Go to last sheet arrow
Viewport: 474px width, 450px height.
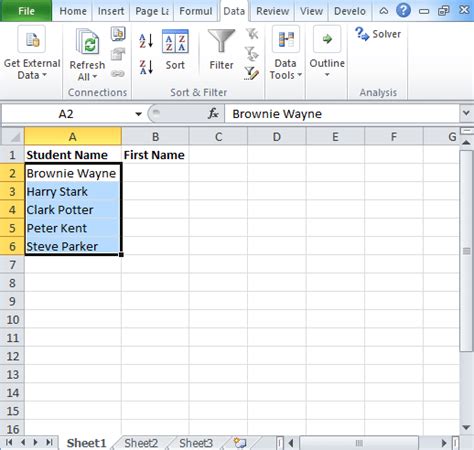49,443
